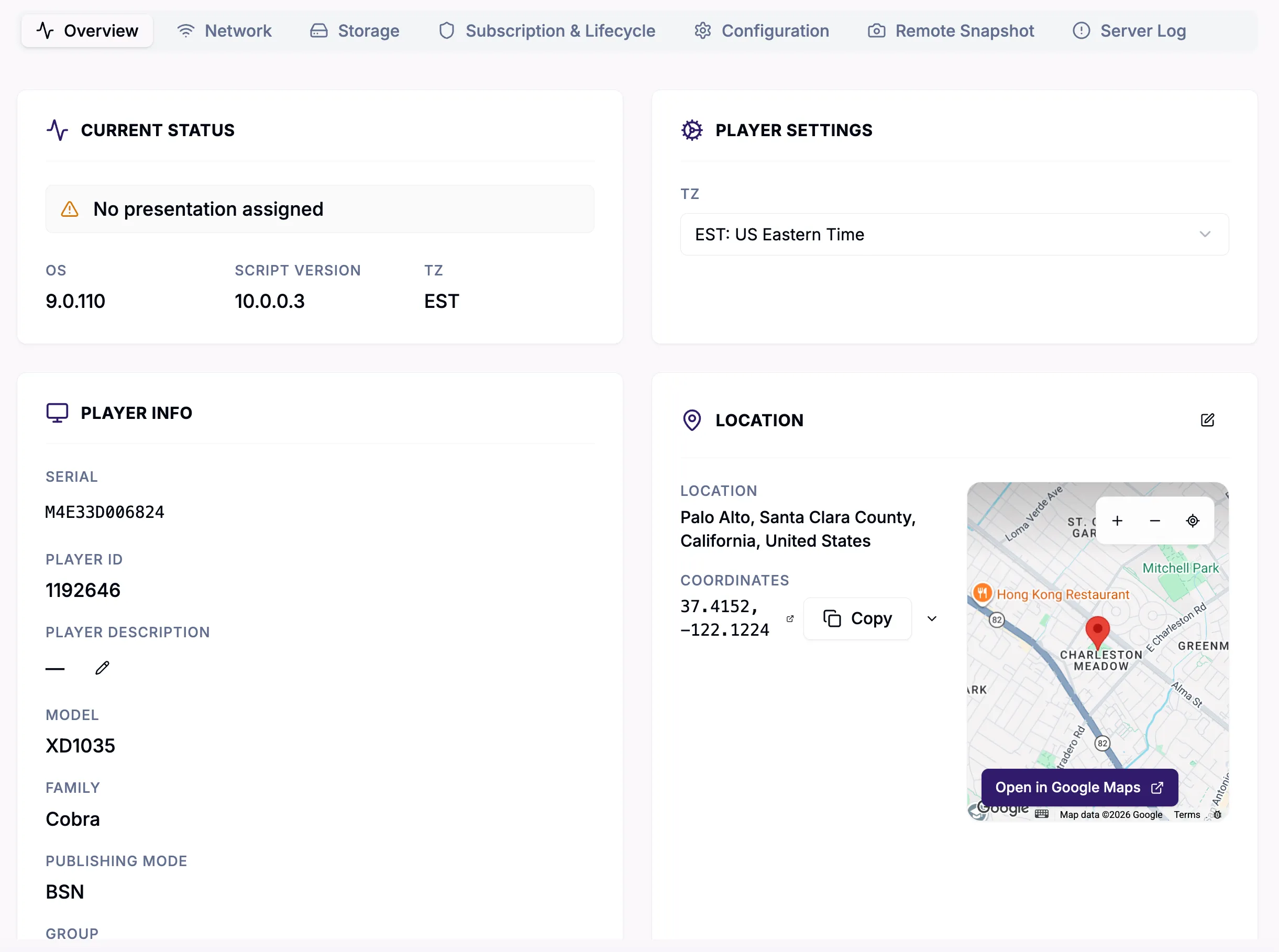Open the Storage tab
Image resolution: width=1279 pixels, height=952 pixels.
click(355, 30)
